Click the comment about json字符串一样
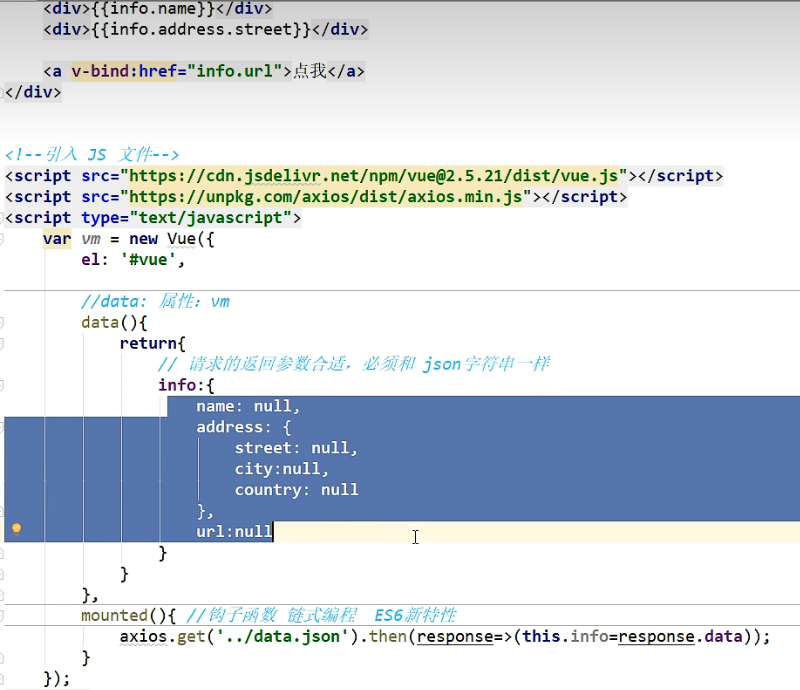Screen dimensions: 800x690 tap(354, 364)
